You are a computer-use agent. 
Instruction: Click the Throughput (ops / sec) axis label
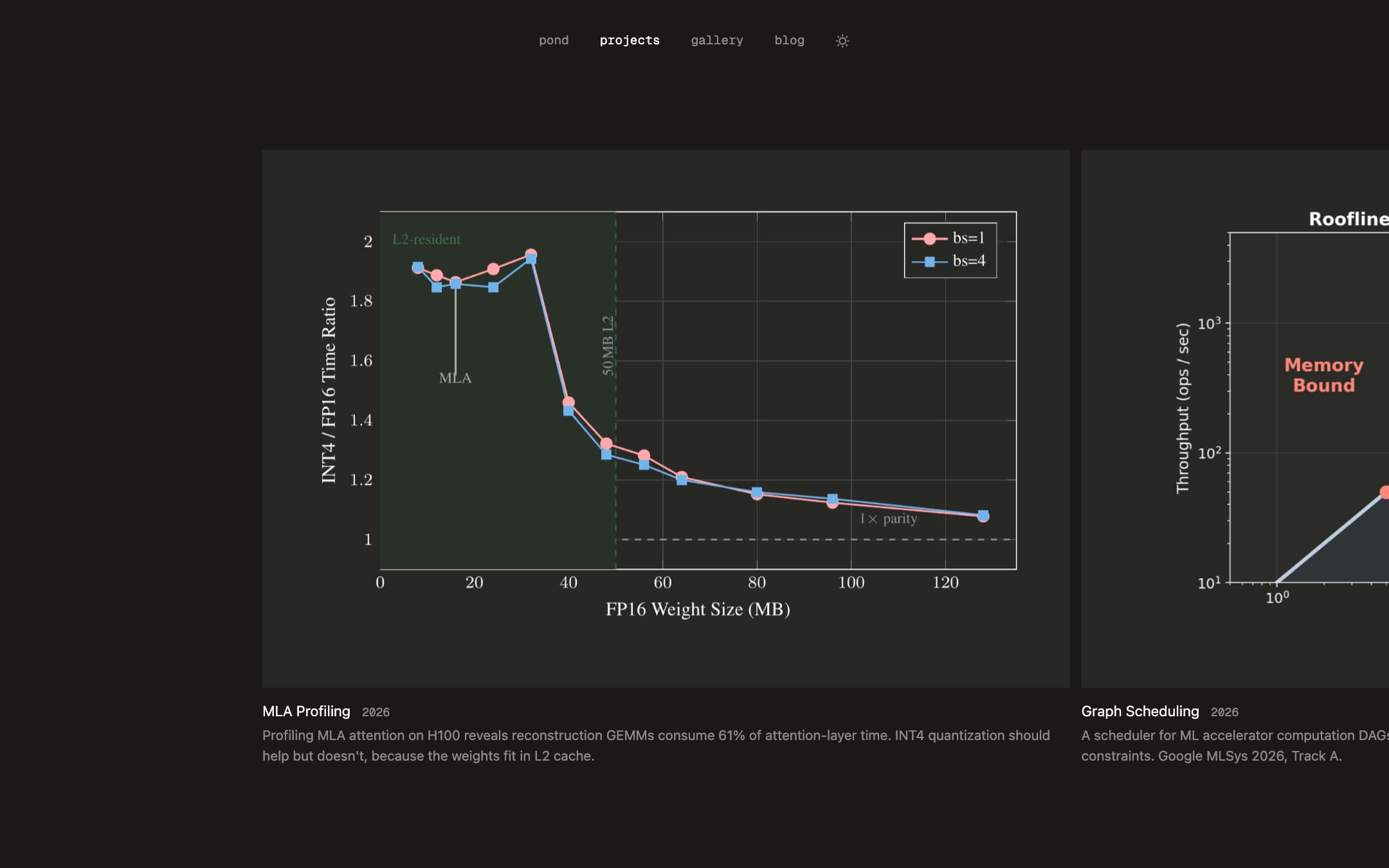tap(1183, 408)
